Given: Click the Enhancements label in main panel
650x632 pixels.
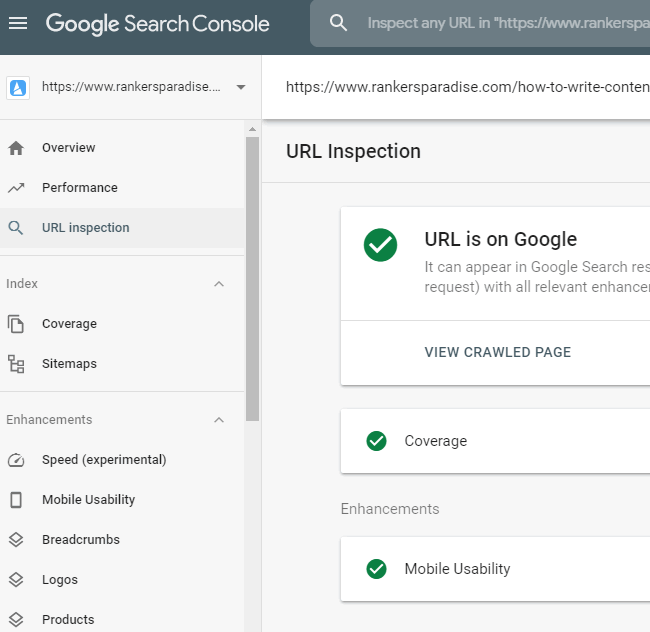Looking at the screenshot, I should tap(390, 509).
